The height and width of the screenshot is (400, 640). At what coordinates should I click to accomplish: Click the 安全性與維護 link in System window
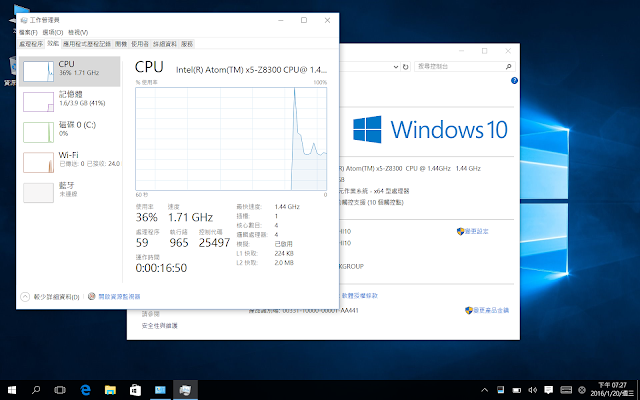click(x=160, y=326)
